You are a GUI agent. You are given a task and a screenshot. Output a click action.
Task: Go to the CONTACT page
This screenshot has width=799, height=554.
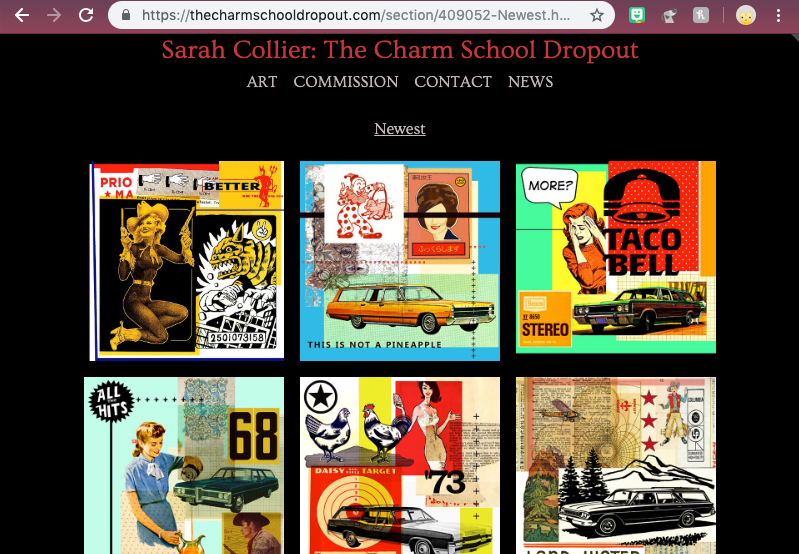coord(453,82)
